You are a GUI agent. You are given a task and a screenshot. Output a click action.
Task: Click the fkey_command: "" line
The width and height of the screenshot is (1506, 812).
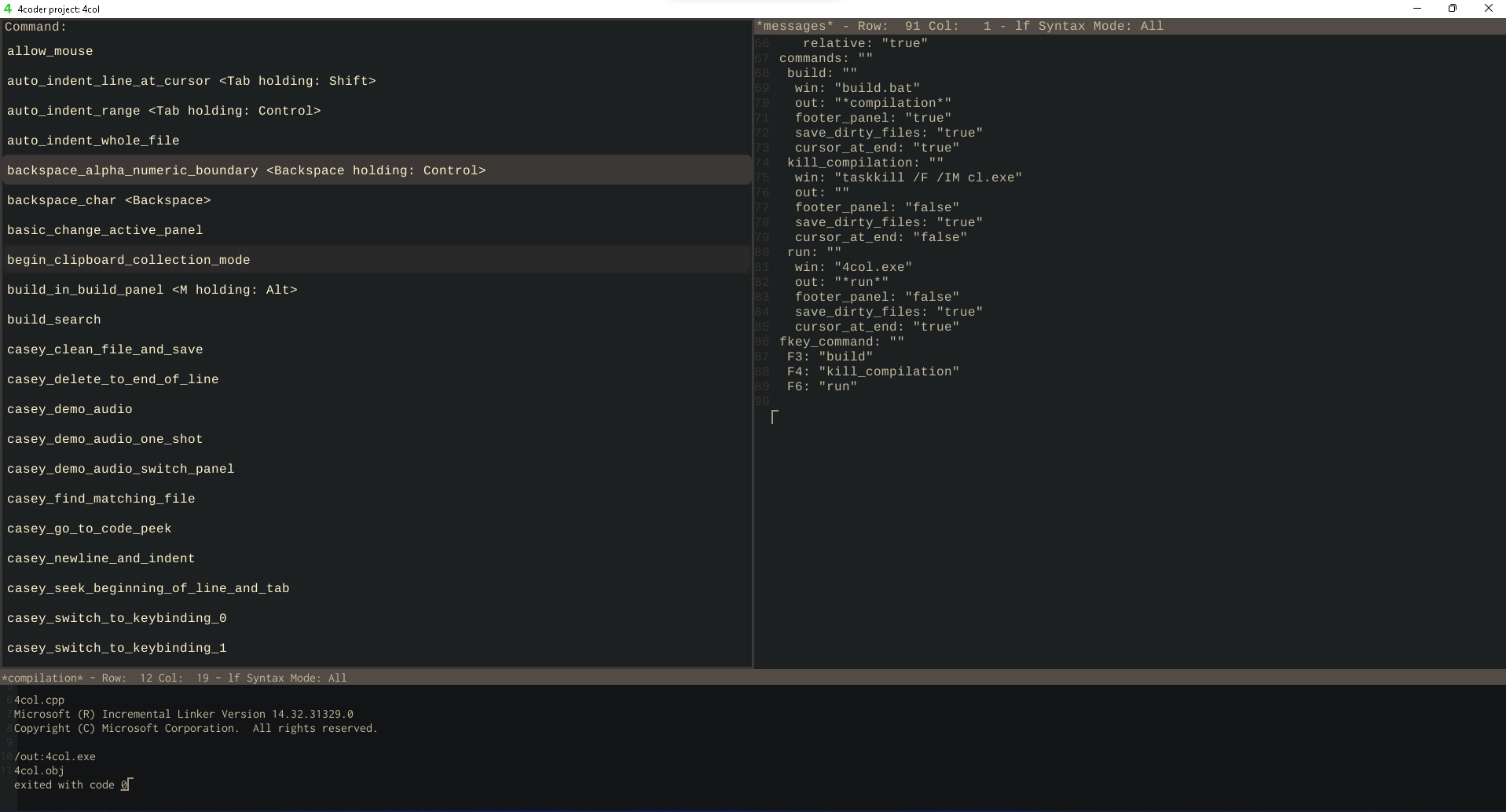tap(841, 342)
